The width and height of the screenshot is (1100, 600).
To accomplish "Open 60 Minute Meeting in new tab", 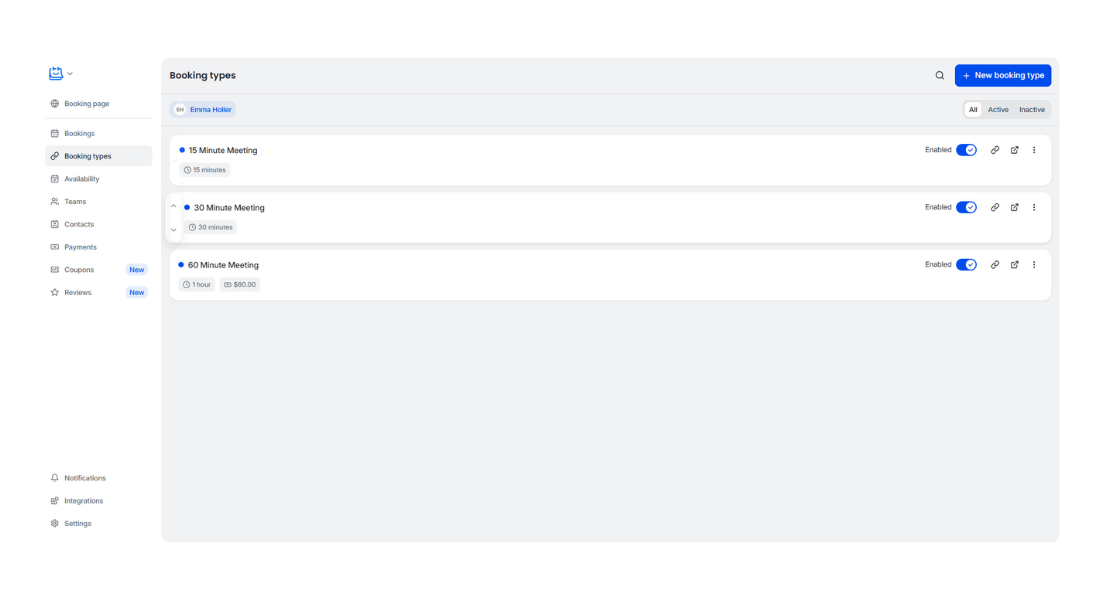I will coord(1015,264).
